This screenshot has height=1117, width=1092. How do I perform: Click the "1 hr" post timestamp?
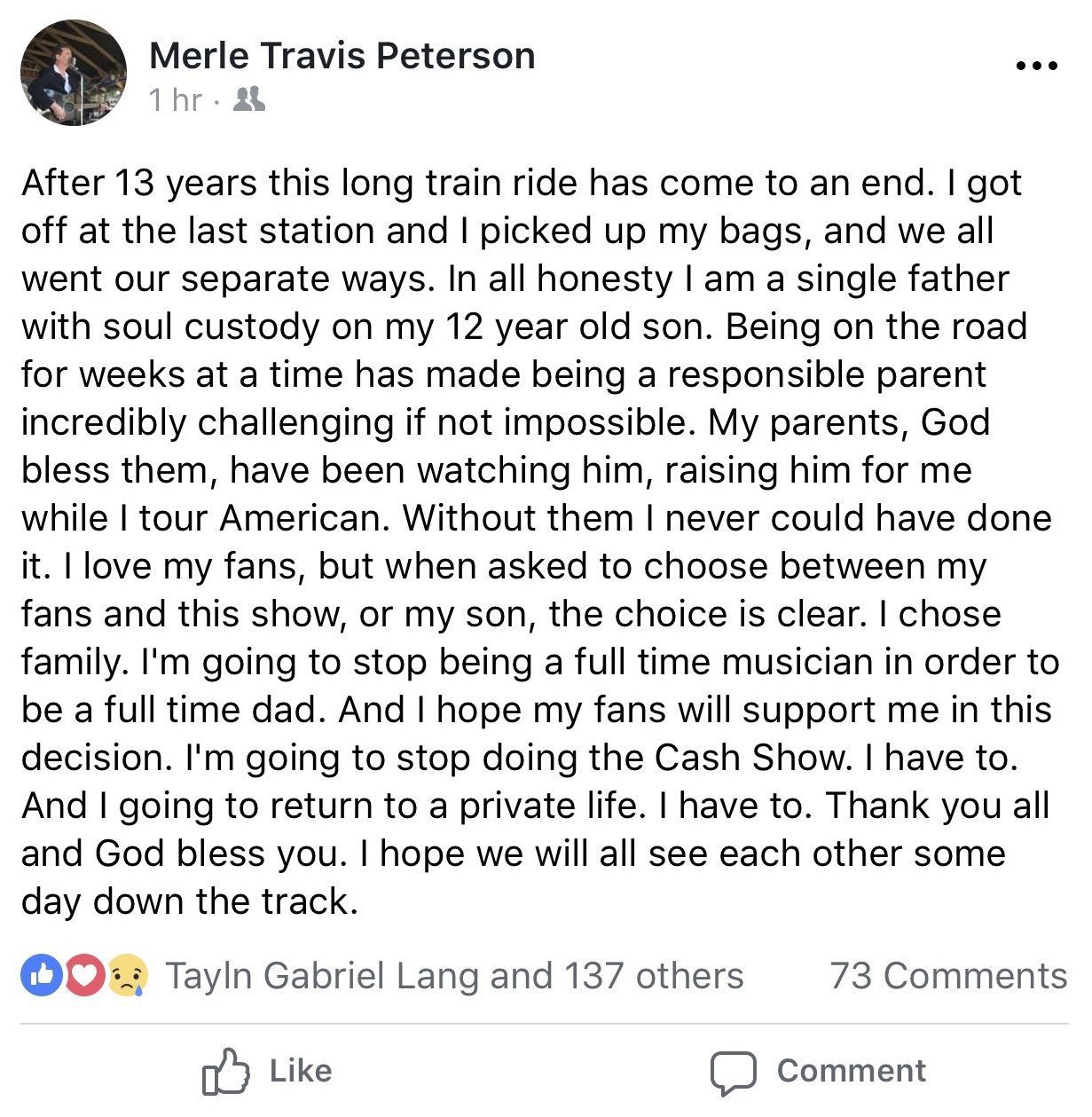(x=176, y=99)
